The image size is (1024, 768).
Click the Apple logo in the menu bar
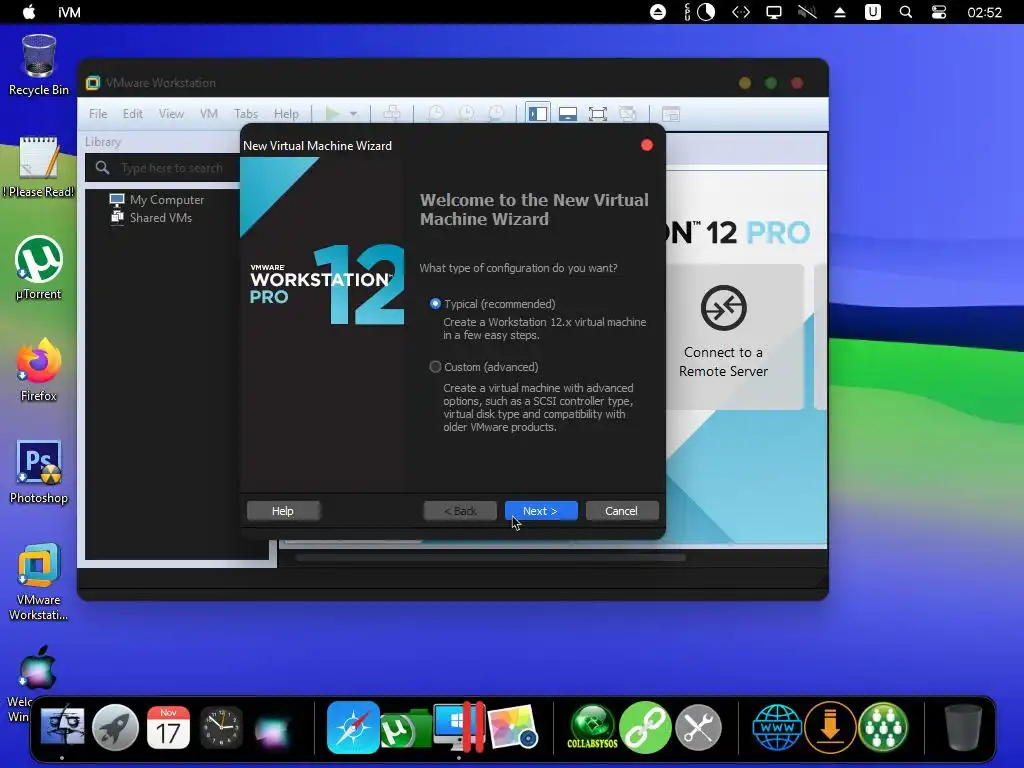click(29, 12)
